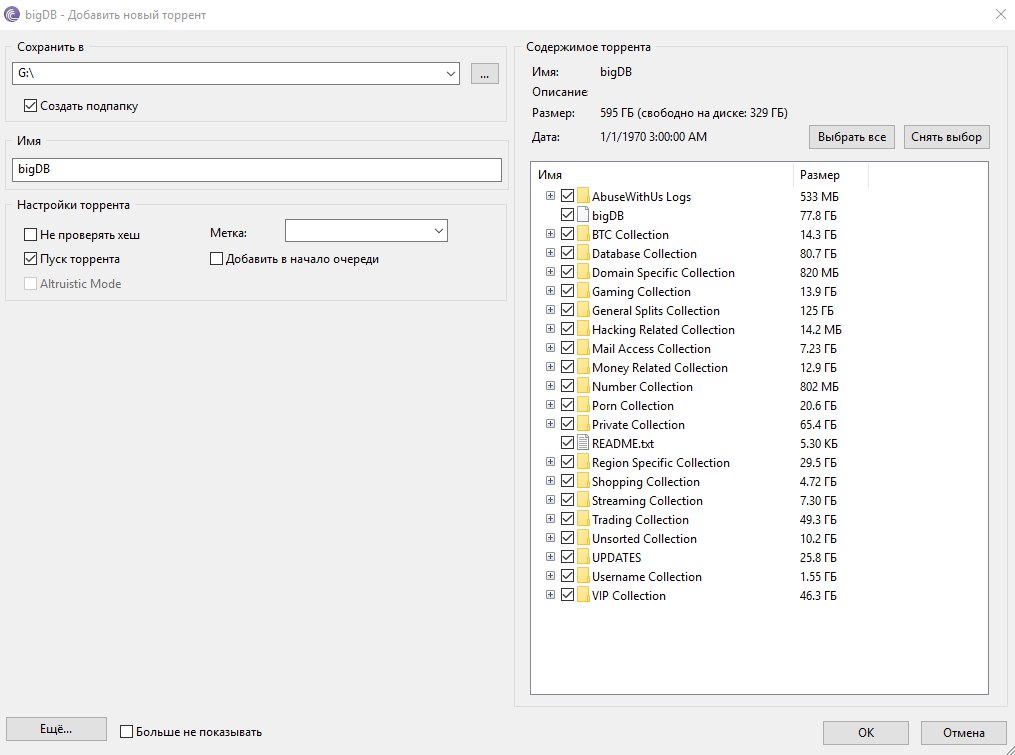The image size is (1015, 755).
Task: Click the browse '...' folder button
Action: pyautogui.click(x=485, y=74)
